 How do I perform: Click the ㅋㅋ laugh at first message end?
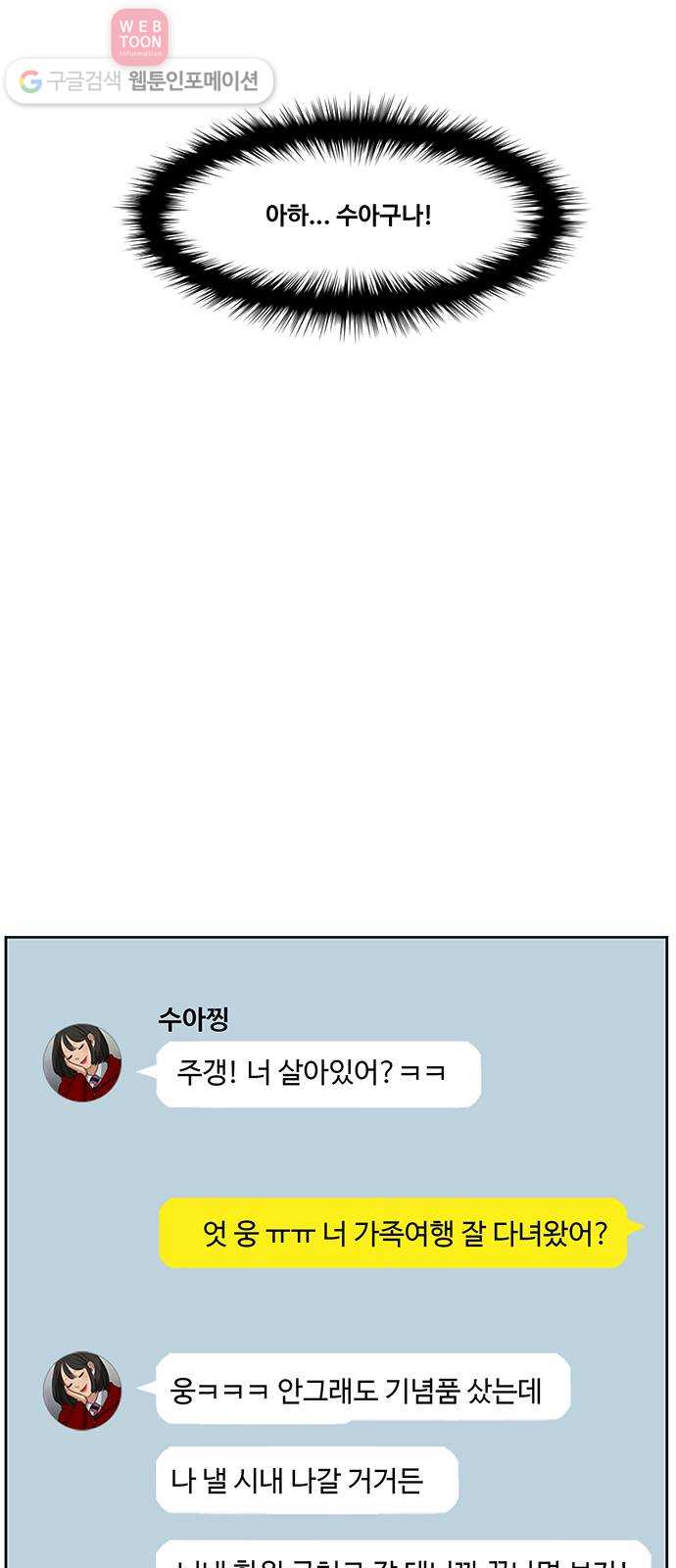pos(423,1073)
